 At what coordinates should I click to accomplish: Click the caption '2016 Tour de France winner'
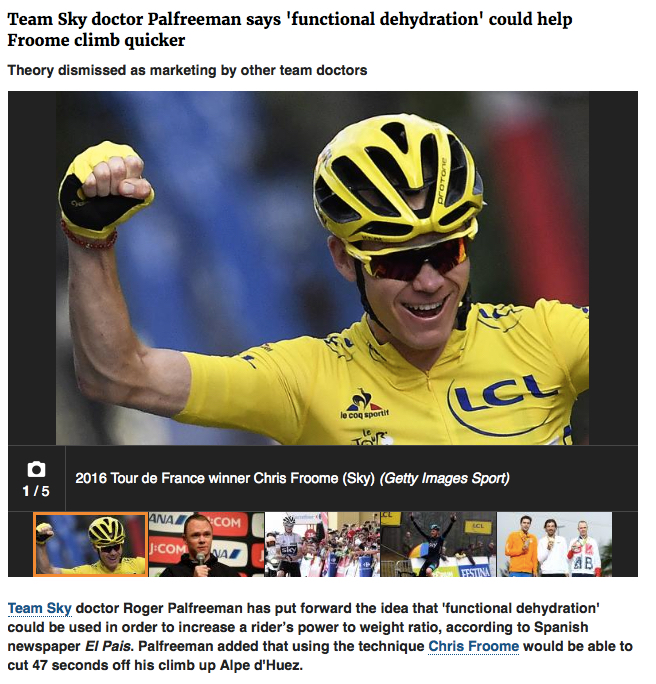point(225,479)
